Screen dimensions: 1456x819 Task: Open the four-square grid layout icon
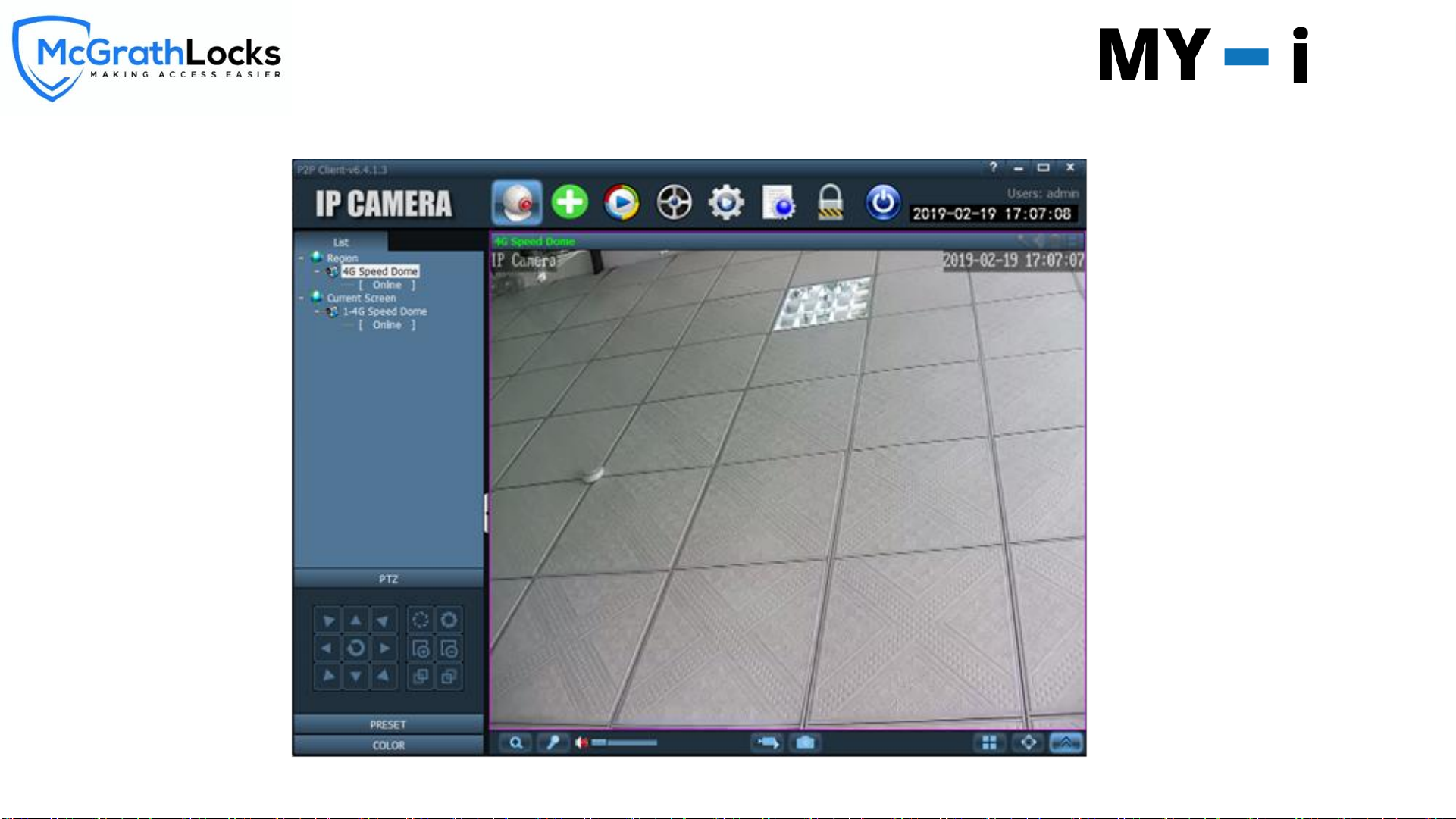[989, 743]
